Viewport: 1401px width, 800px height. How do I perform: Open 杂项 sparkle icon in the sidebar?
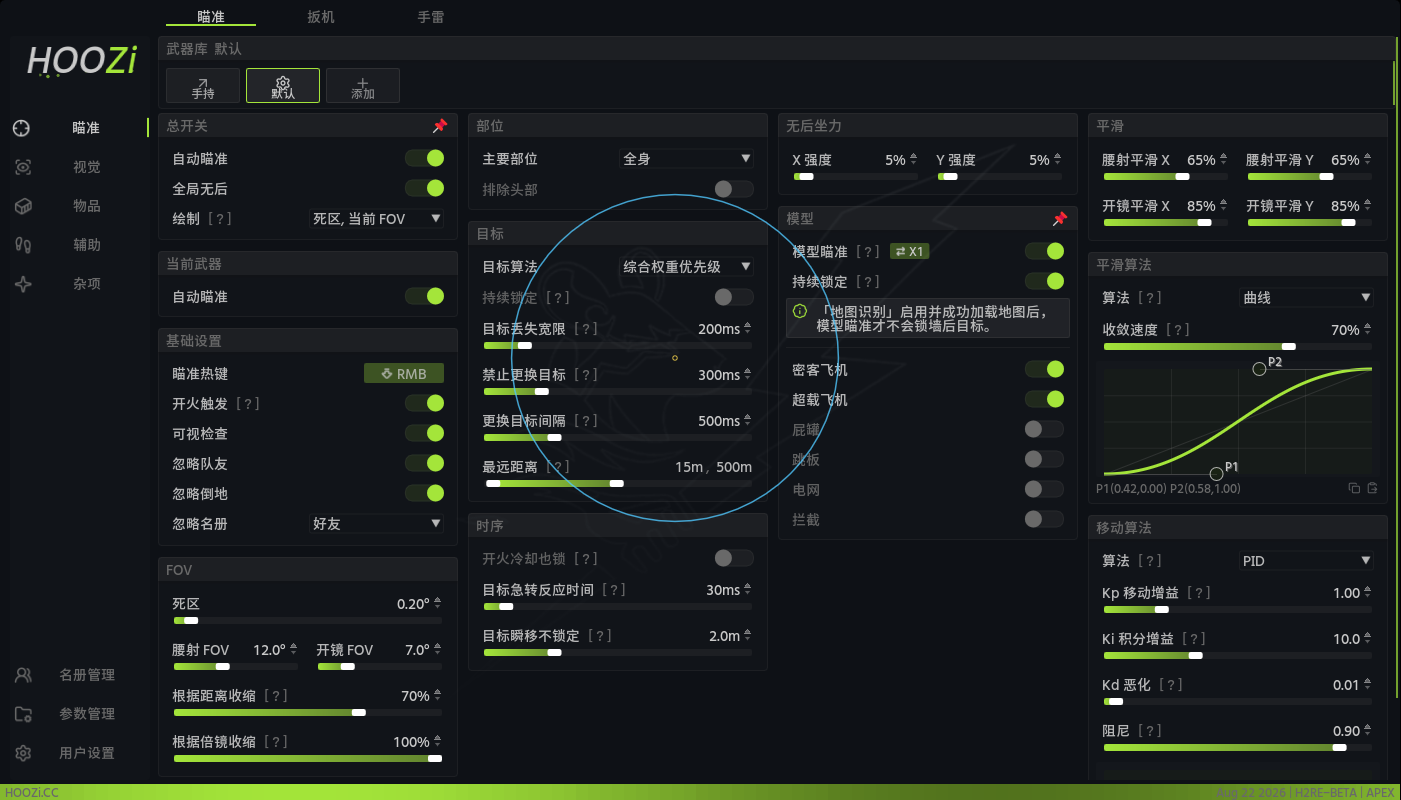coord(23,284)
